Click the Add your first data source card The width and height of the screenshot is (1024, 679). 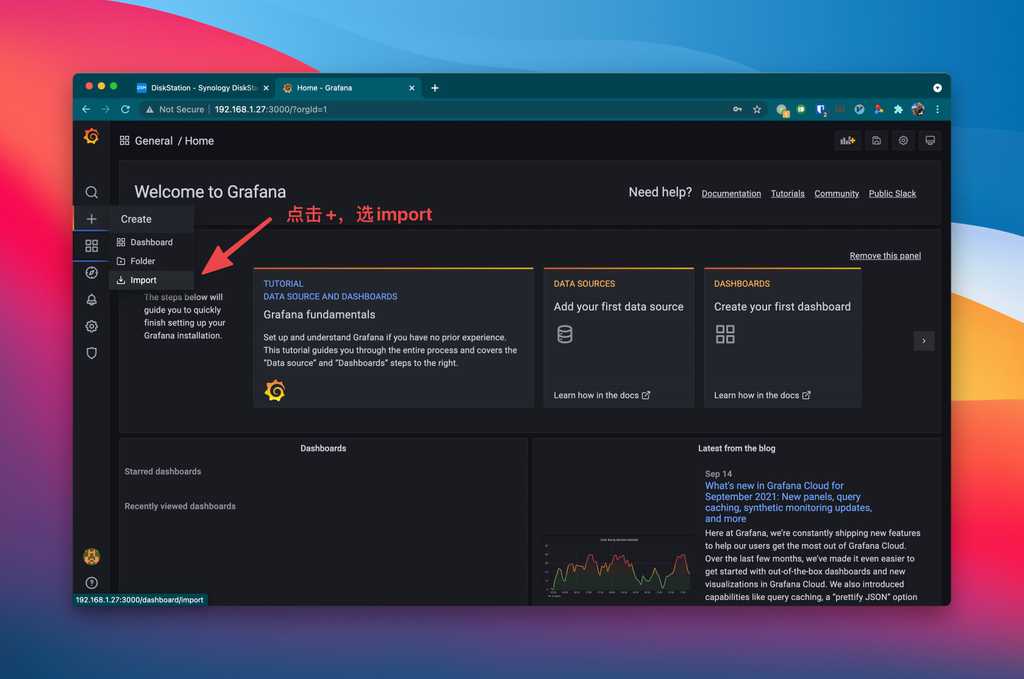618,338
